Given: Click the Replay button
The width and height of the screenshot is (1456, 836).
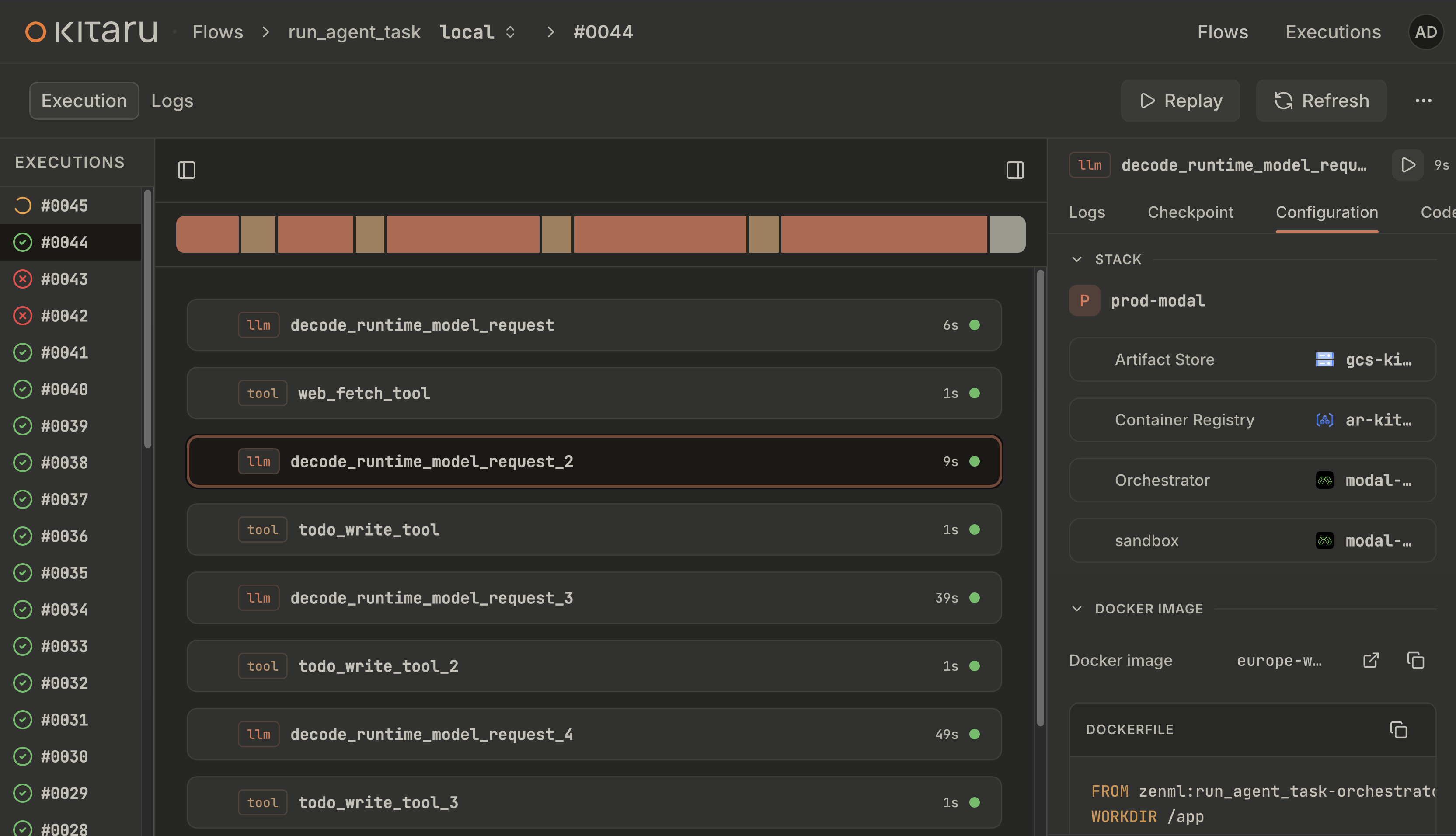Looking at the screenshot, I should 1180,101.
